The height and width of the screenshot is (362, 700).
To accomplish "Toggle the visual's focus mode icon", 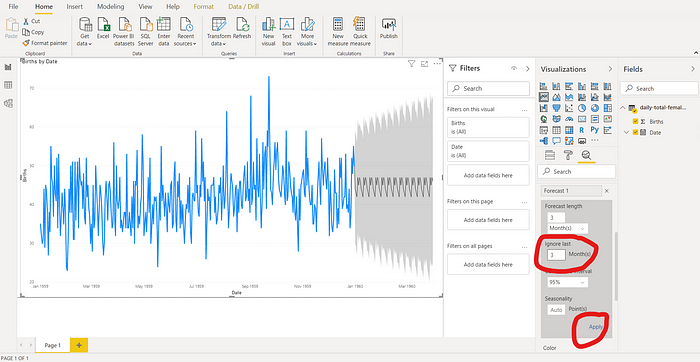I will pos(425,64).
